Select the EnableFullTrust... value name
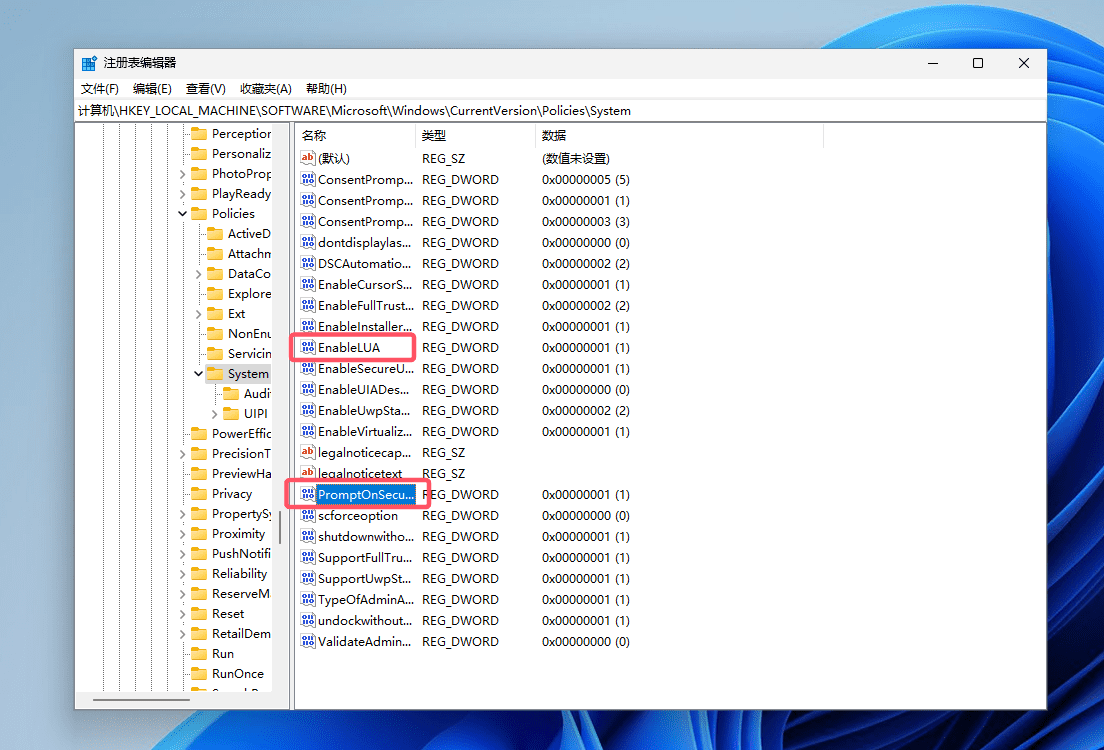Viewport: 1104px width, 750px height. pos(365,306)
